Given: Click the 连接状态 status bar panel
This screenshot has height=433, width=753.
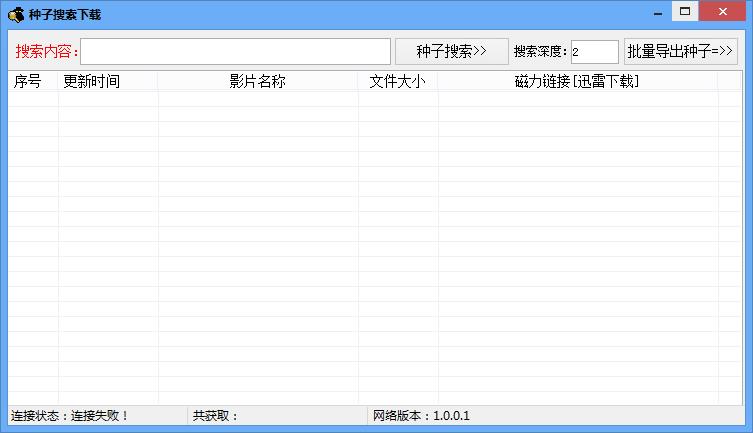Looking at the screenshot, I should click(x=70, y=415).
